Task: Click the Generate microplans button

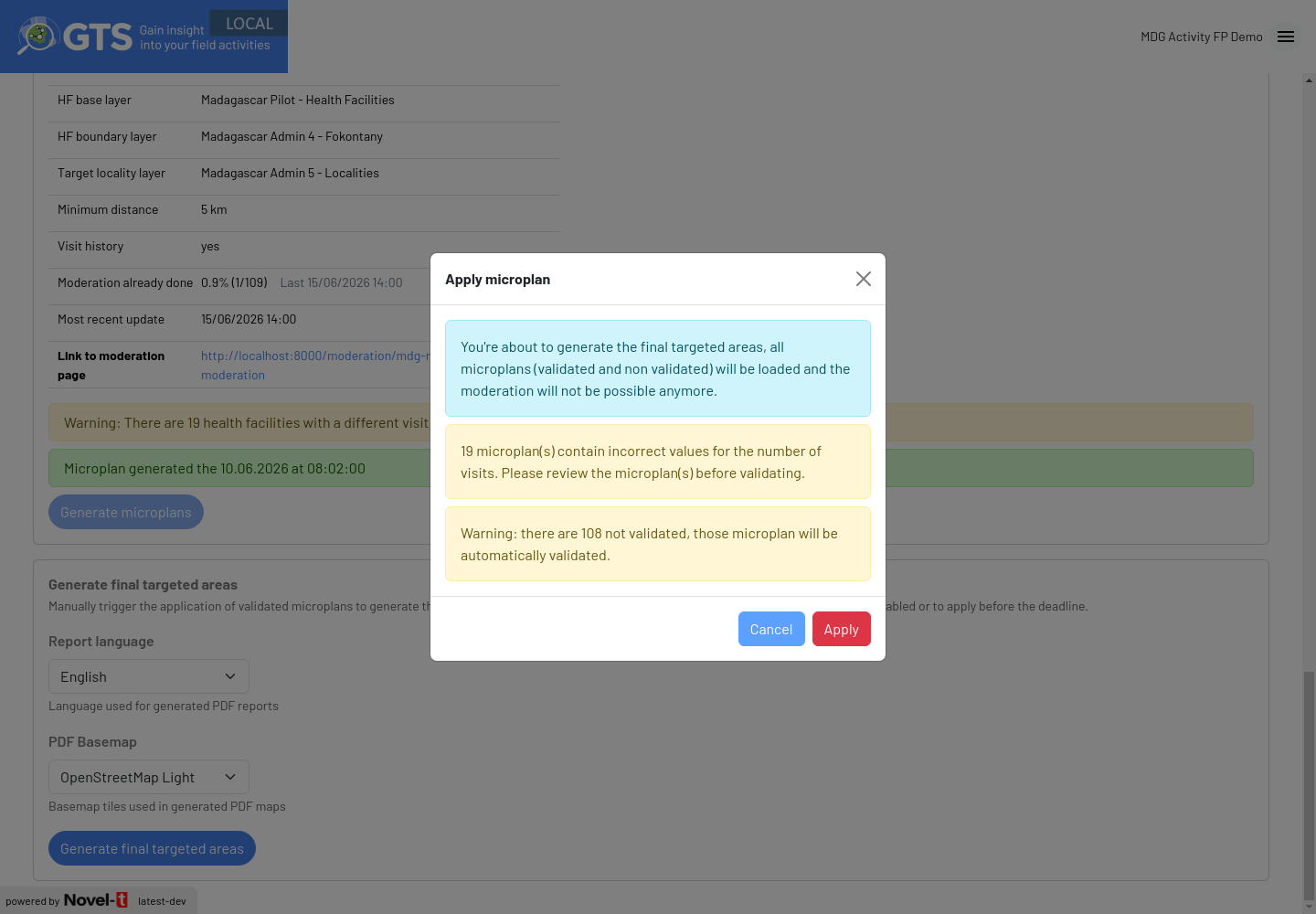Action: [126, 512]
